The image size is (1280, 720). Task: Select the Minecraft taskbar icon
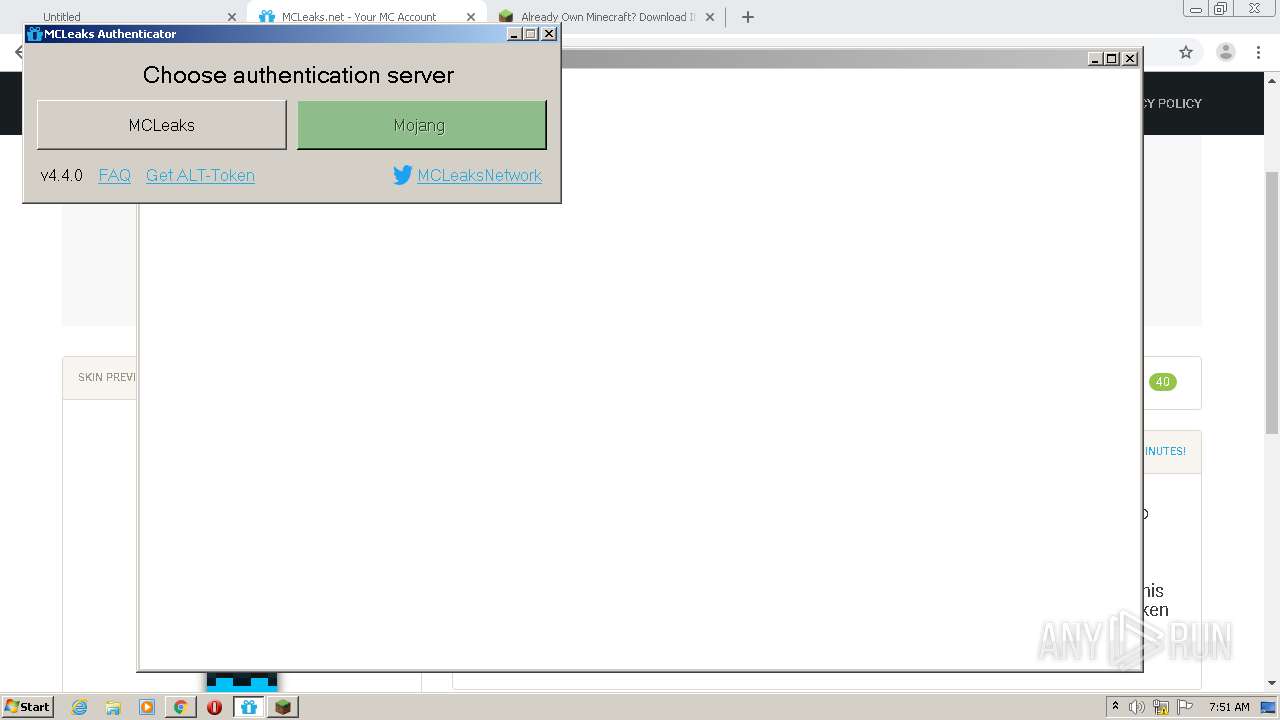[283, 707]
